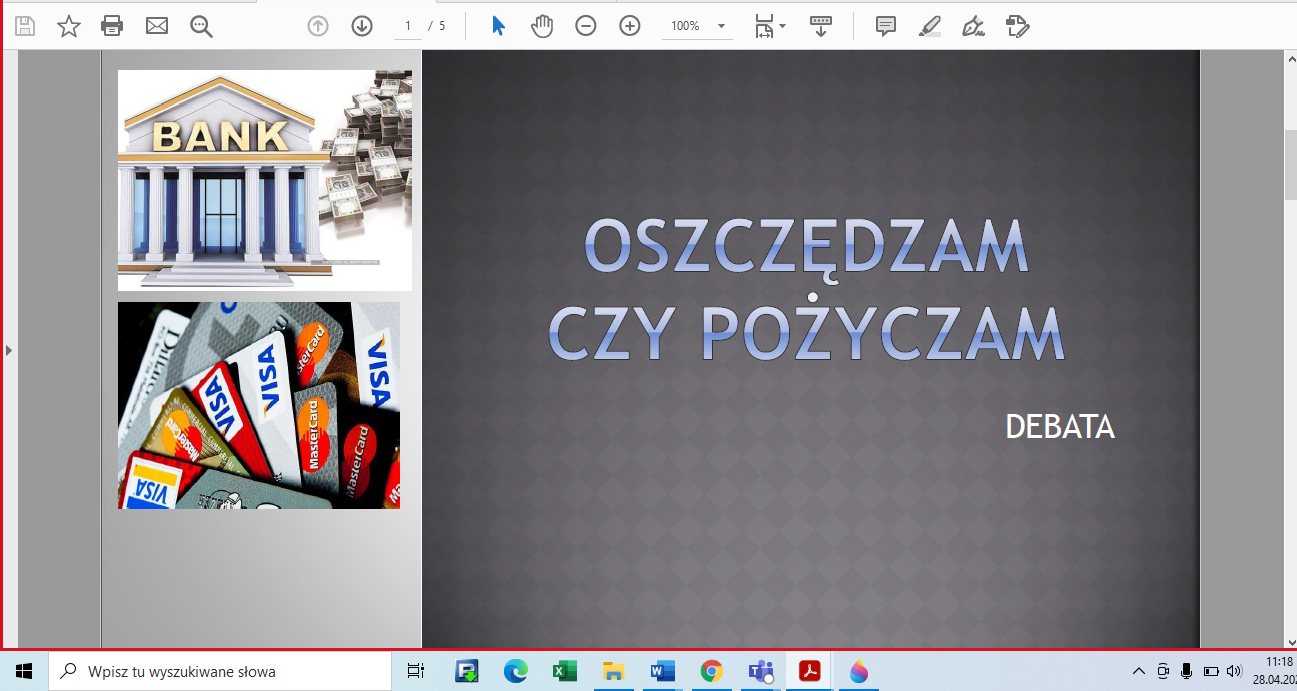Select the highlight text tool
This screenshot has width=1297, height=691.
[929, 26]
